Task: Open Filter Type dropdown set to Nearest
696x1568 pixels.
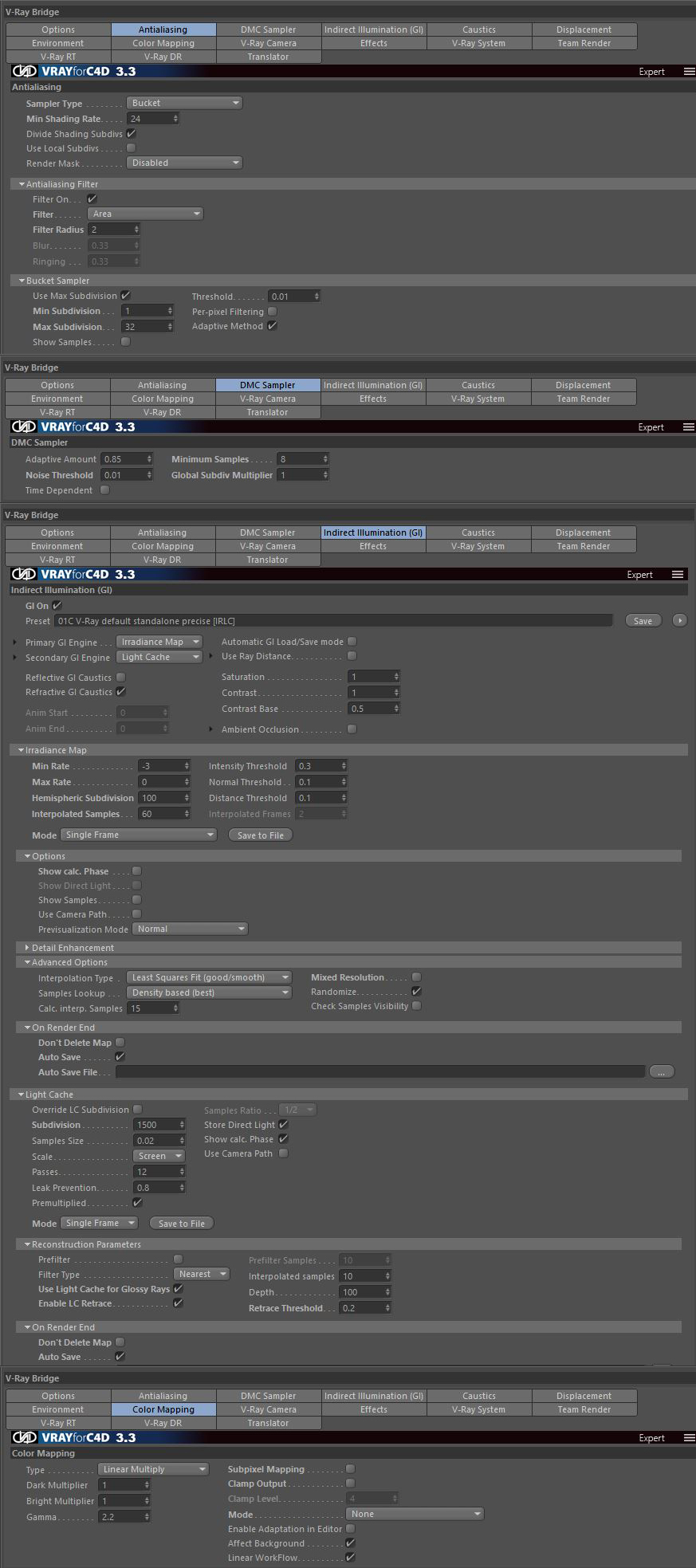Action: pos(202,1274)
